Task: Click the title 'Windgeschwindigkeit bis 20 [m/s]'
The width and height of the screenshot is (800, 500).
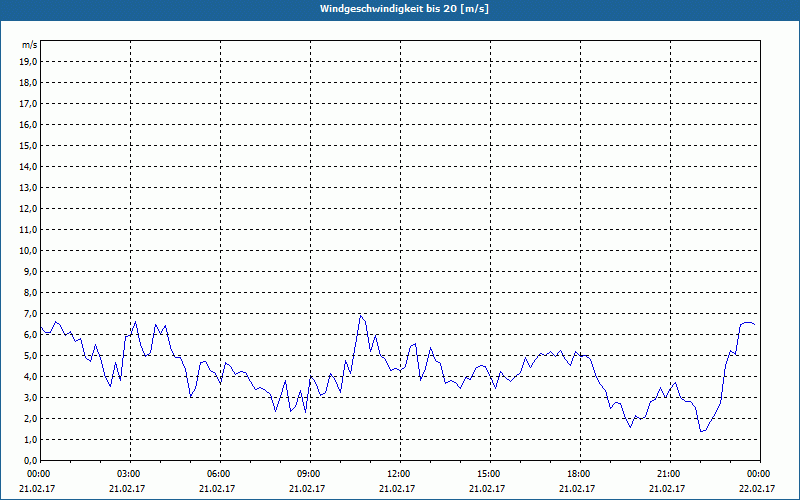Action: click(x=404, y=9)
